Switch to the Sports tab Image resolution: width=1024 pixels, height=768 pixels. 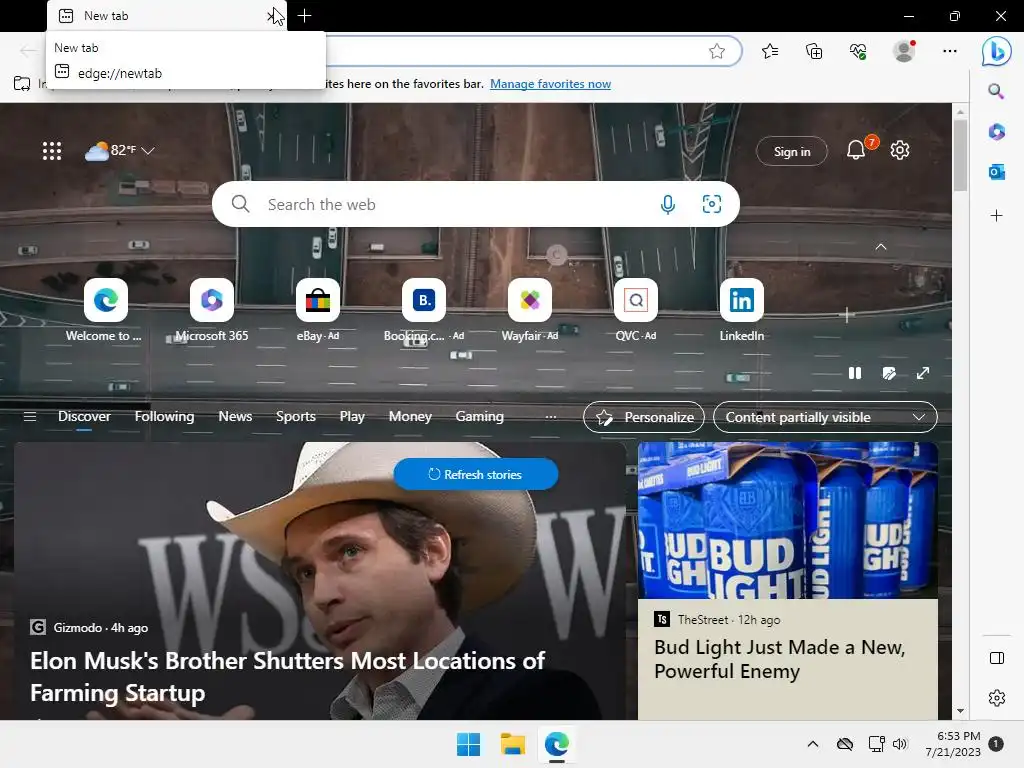pyautogui.click(x=296, y=417)
